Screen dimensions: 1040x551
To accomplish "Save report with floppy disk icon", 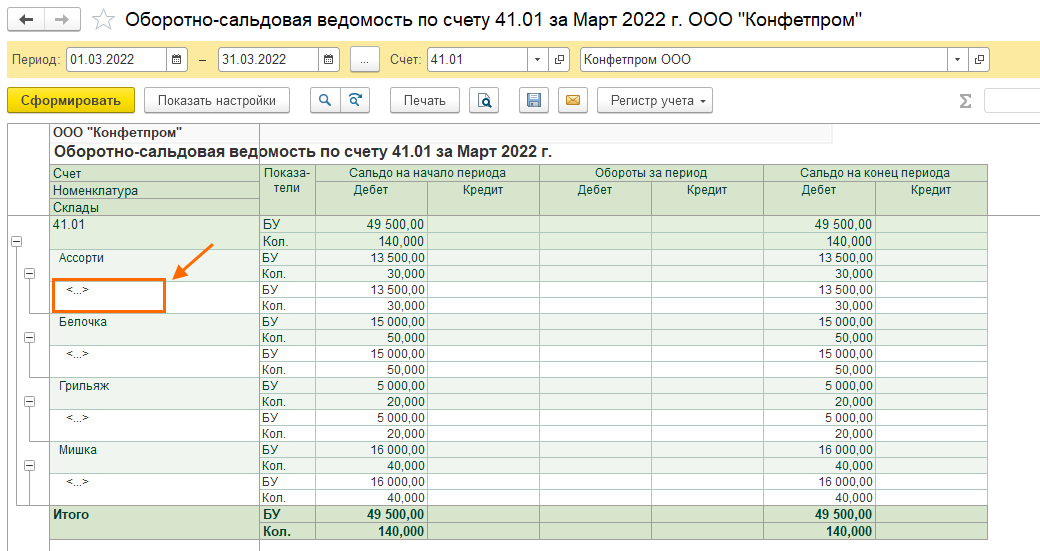I will [534, 101].
